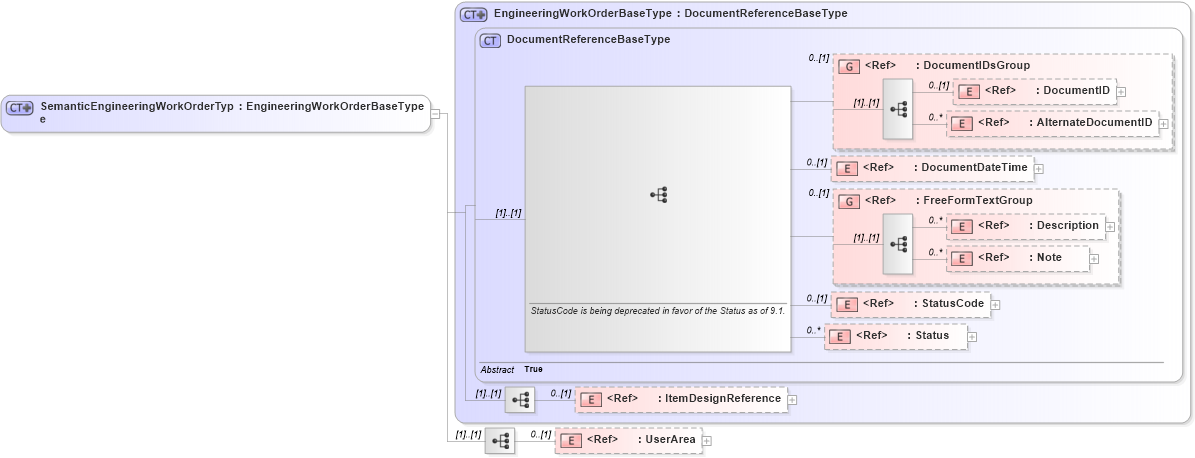Viewport: 1195px width, 458px height.
Task: Click the Note element name
Action: (1049, 258)
